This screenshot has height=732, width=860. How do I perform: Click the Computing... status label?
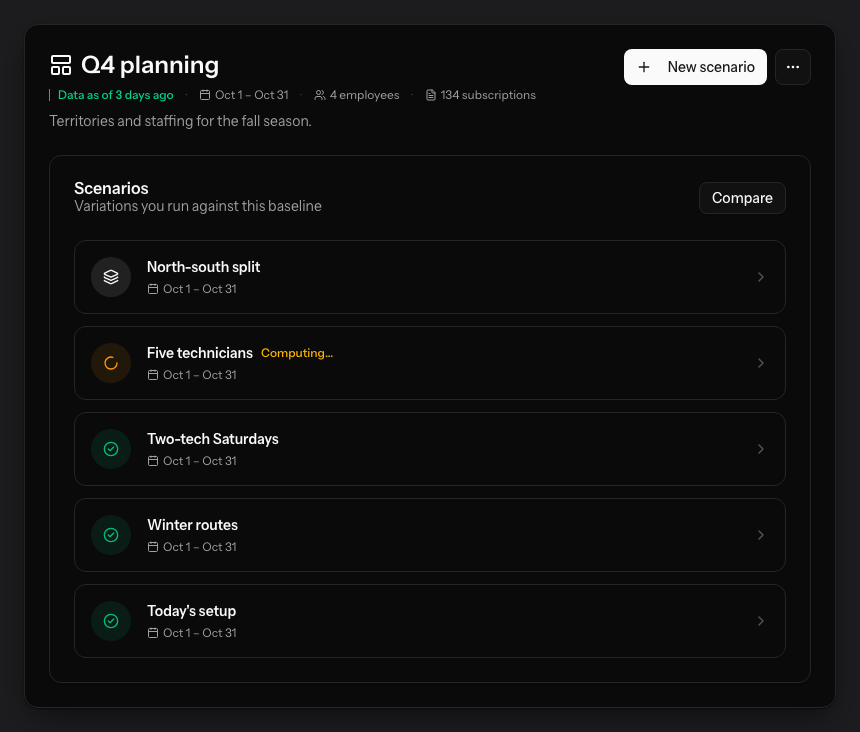click(x=297, y=353)
